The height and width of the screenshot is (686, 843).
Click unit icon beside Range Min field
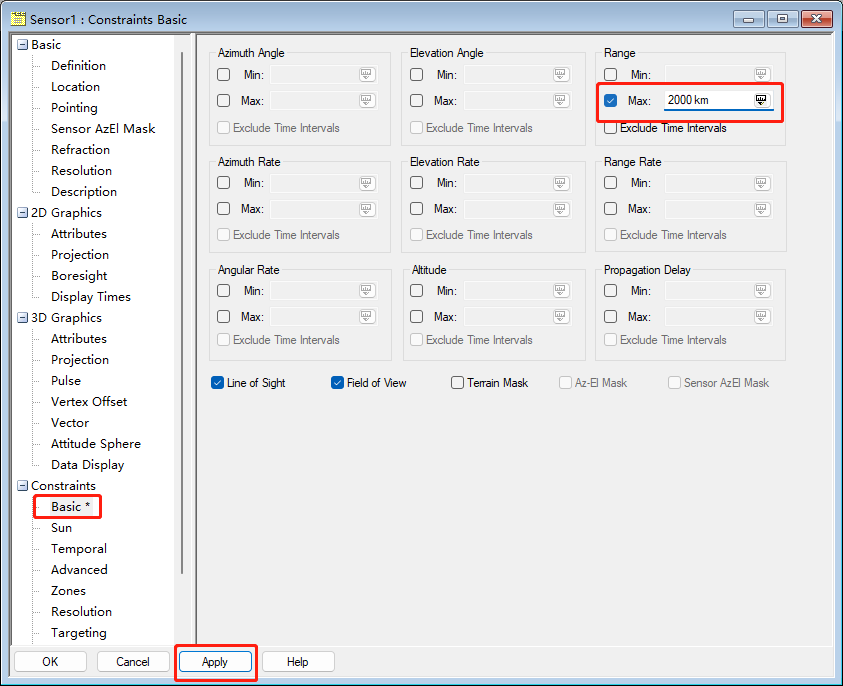pos(762,75)
